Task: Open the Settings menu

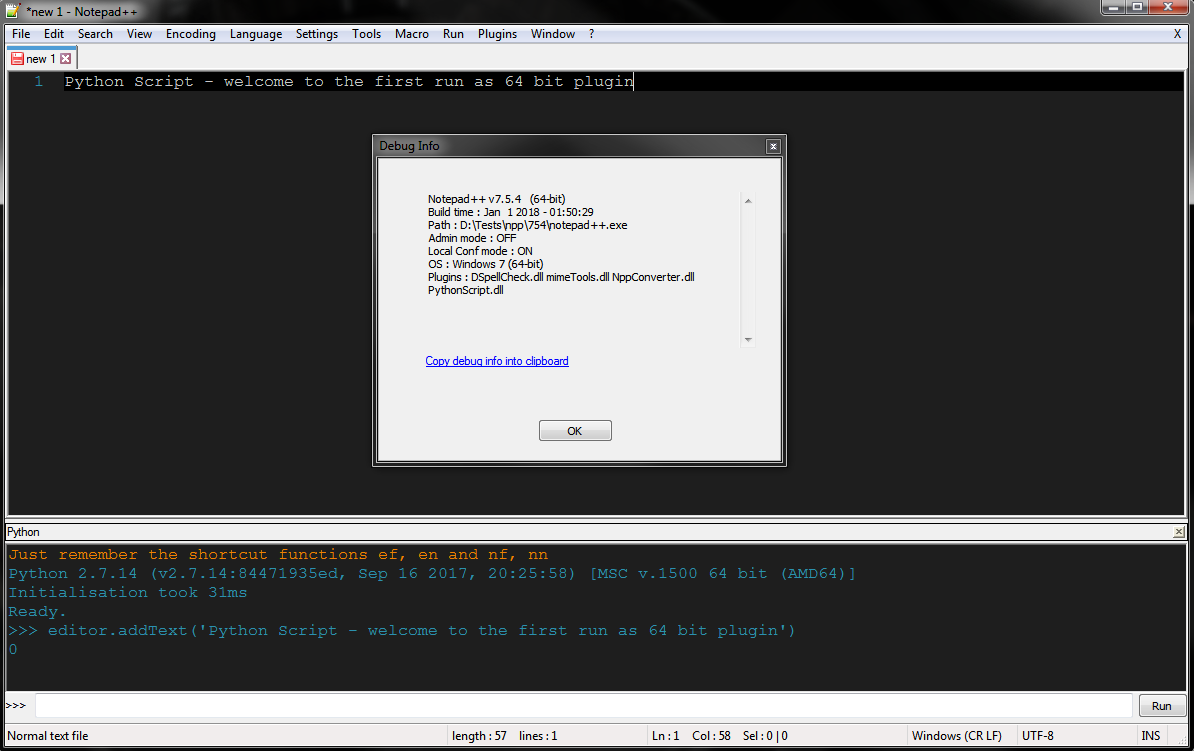Action: point(317,34)
